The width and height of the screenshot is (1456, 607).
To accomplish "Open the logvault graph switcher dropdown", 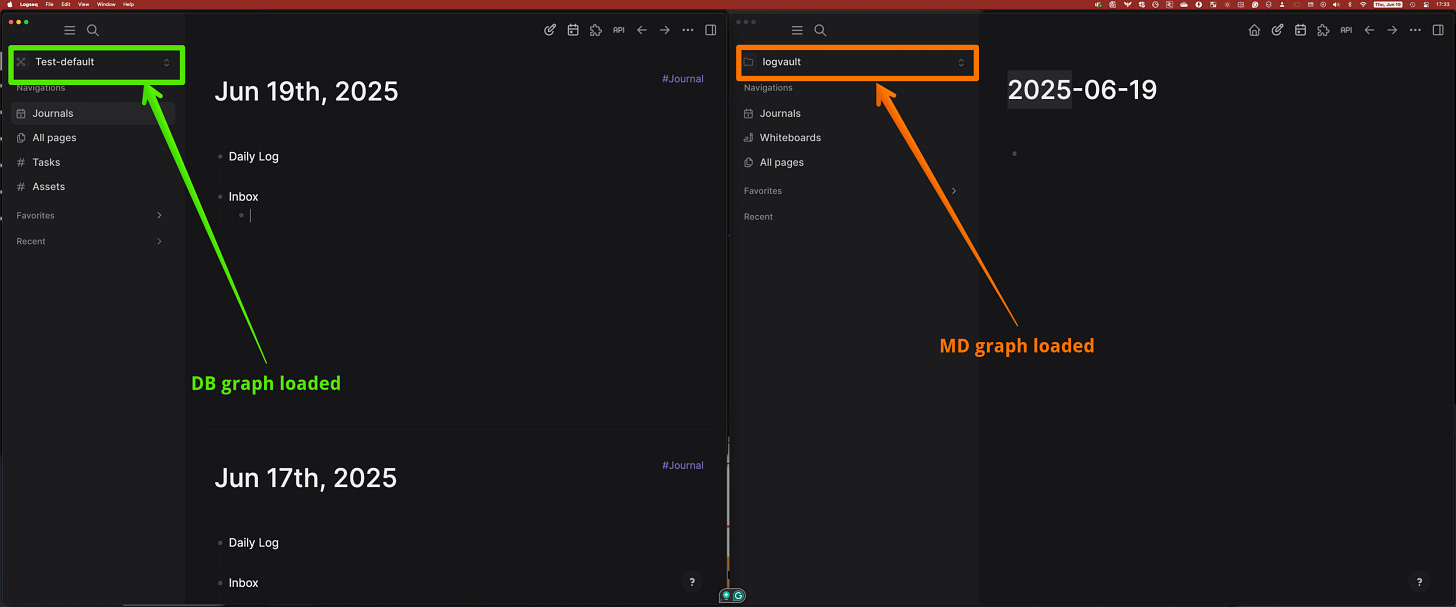I will coord(857,62).
